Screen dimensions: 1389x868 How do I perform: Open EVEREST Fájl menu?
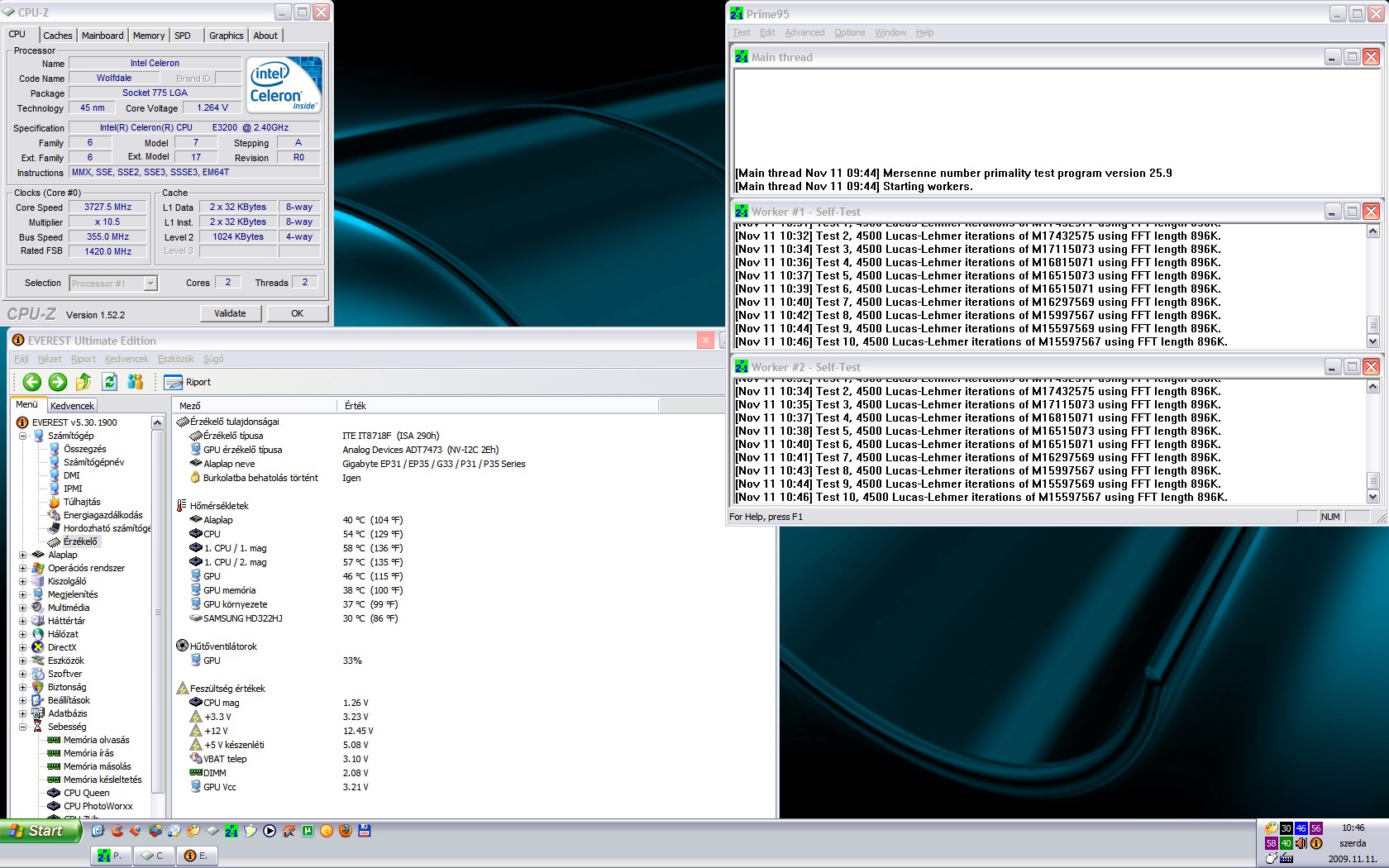[21, 359]
